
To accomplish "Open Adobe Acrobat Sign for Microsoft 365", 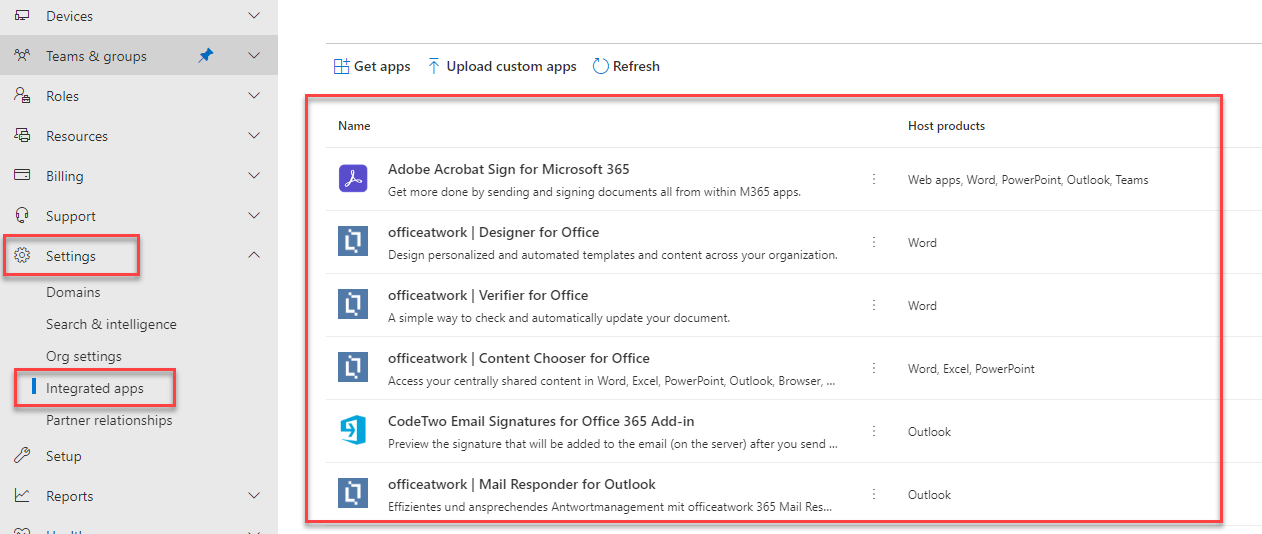I will (509, 169).
